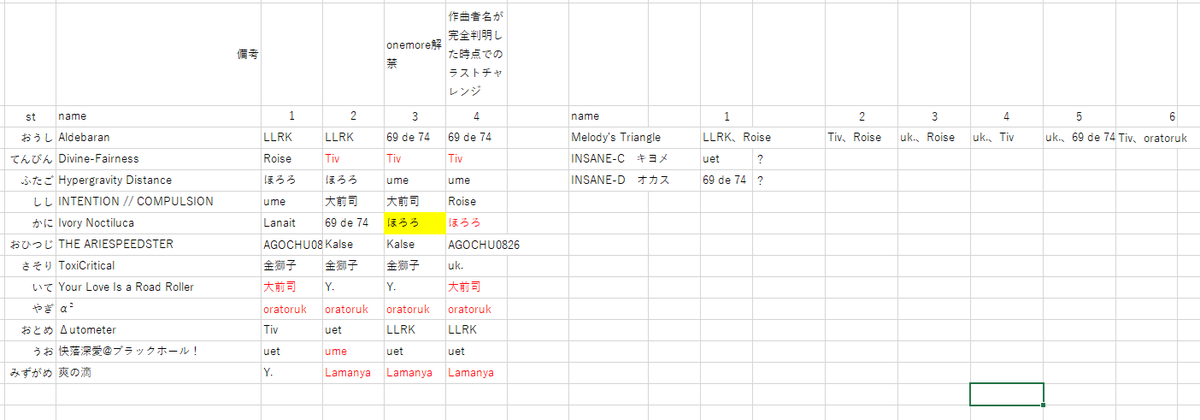Click the INSANE-D オカス cell
1200x420 pixels.
(x=634, y=180)
